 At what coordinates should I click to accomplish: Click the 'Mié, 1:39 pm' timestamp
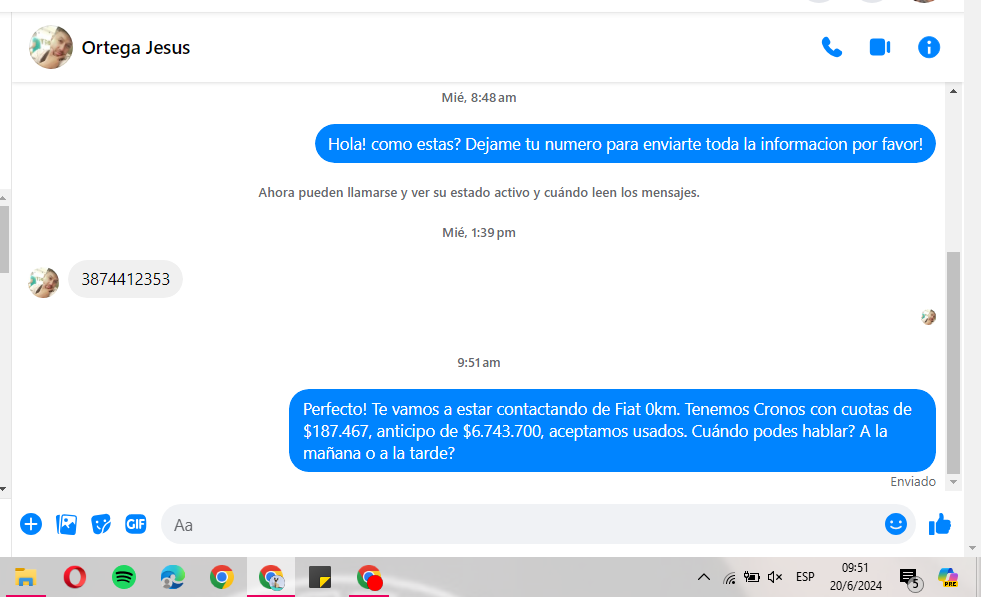[x=479, y=233]
